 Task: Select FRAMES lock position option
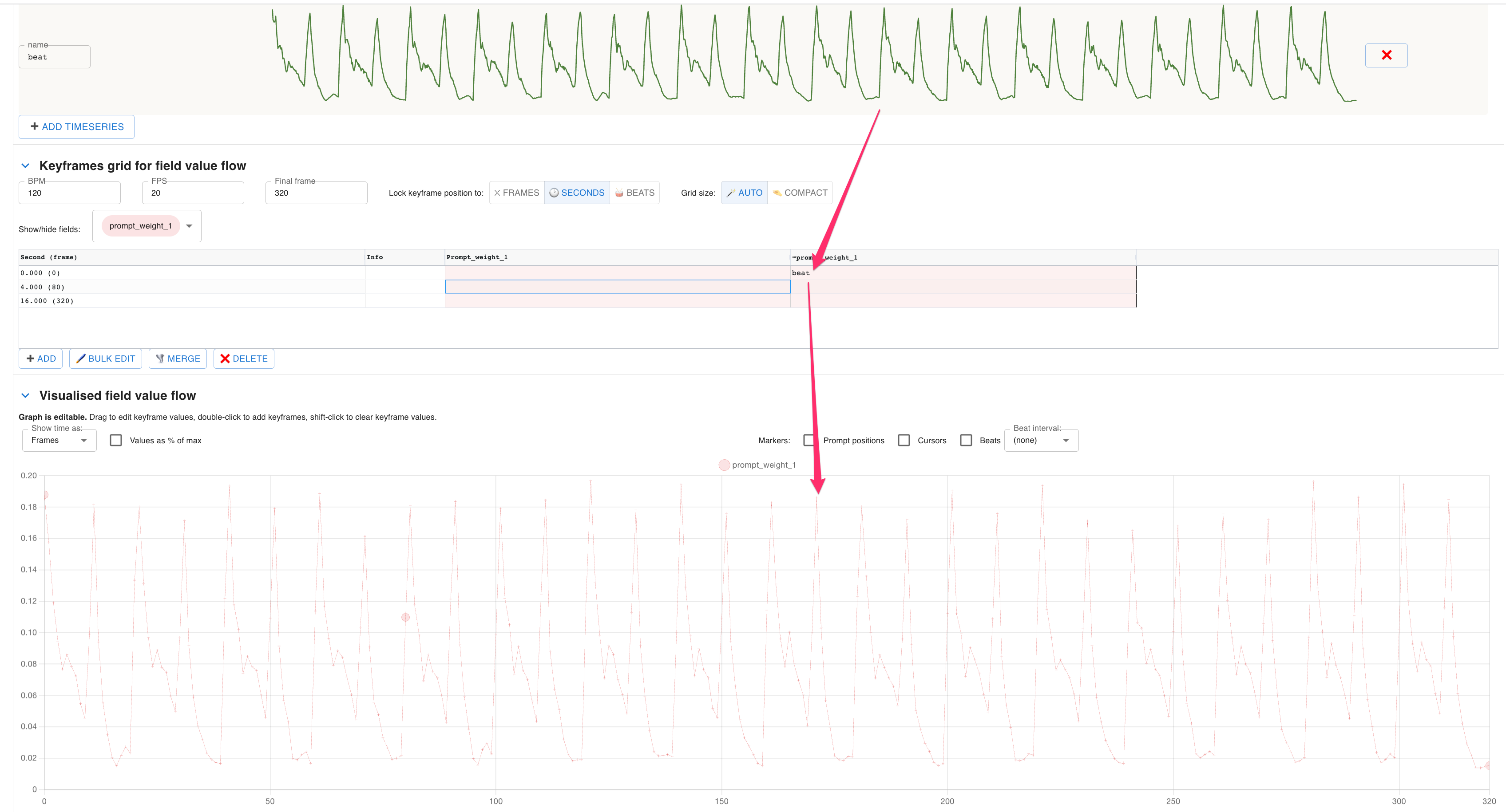tap(516, 193)
